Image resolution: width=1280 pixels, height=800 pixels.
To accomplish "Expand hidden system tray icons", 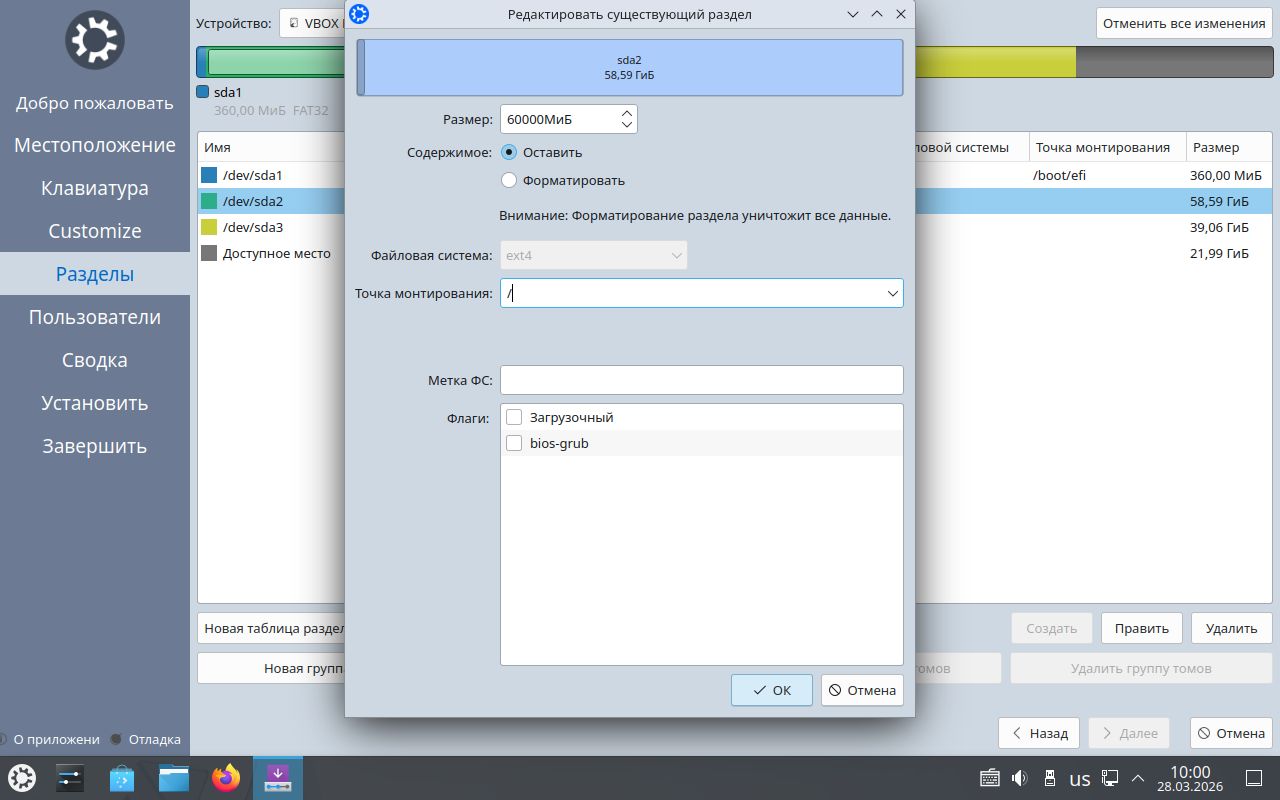I will [x=1137, y=778].
